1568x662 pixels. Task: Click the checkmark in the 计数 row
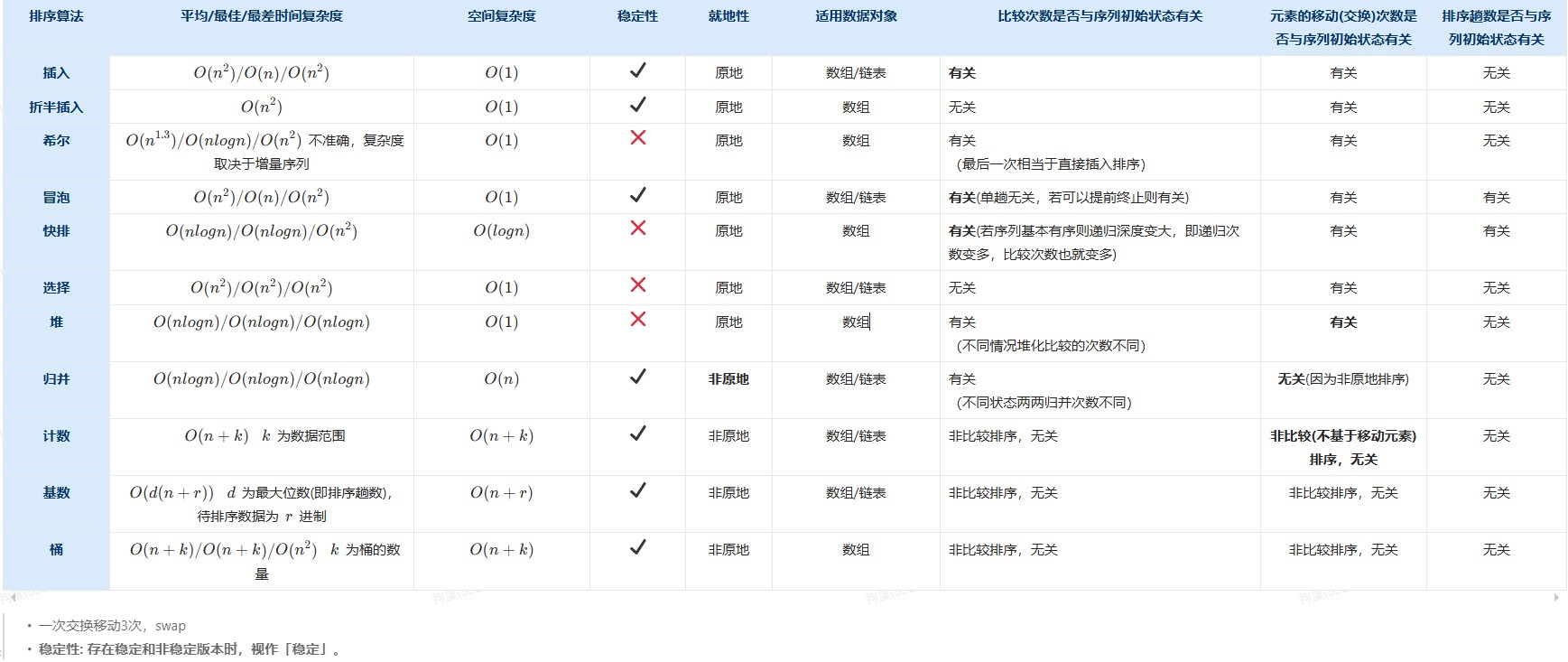point(637,434)
